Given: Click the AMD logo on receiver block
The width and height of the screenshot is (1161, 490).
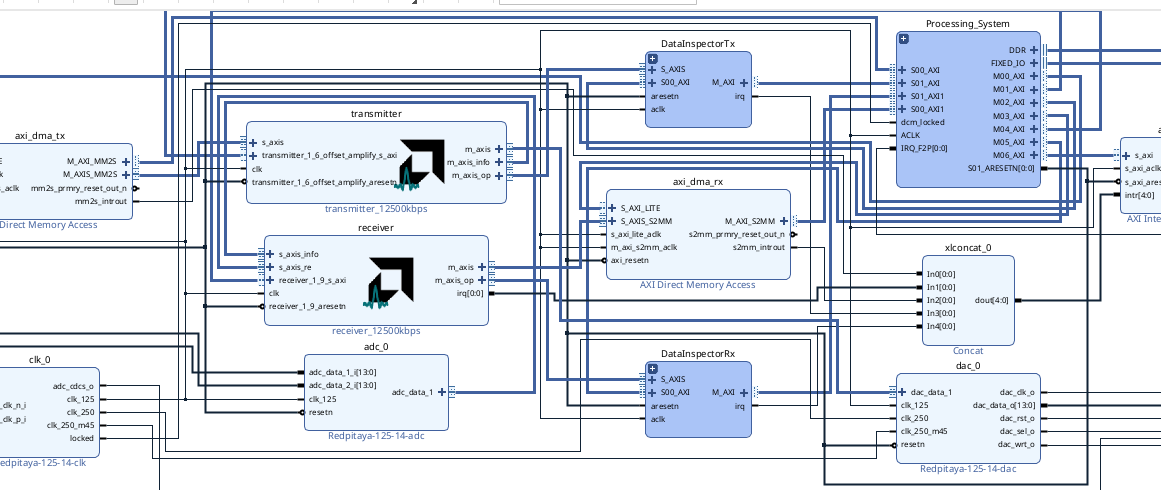Looking at the screenshot, I should (x=390, y=282).
